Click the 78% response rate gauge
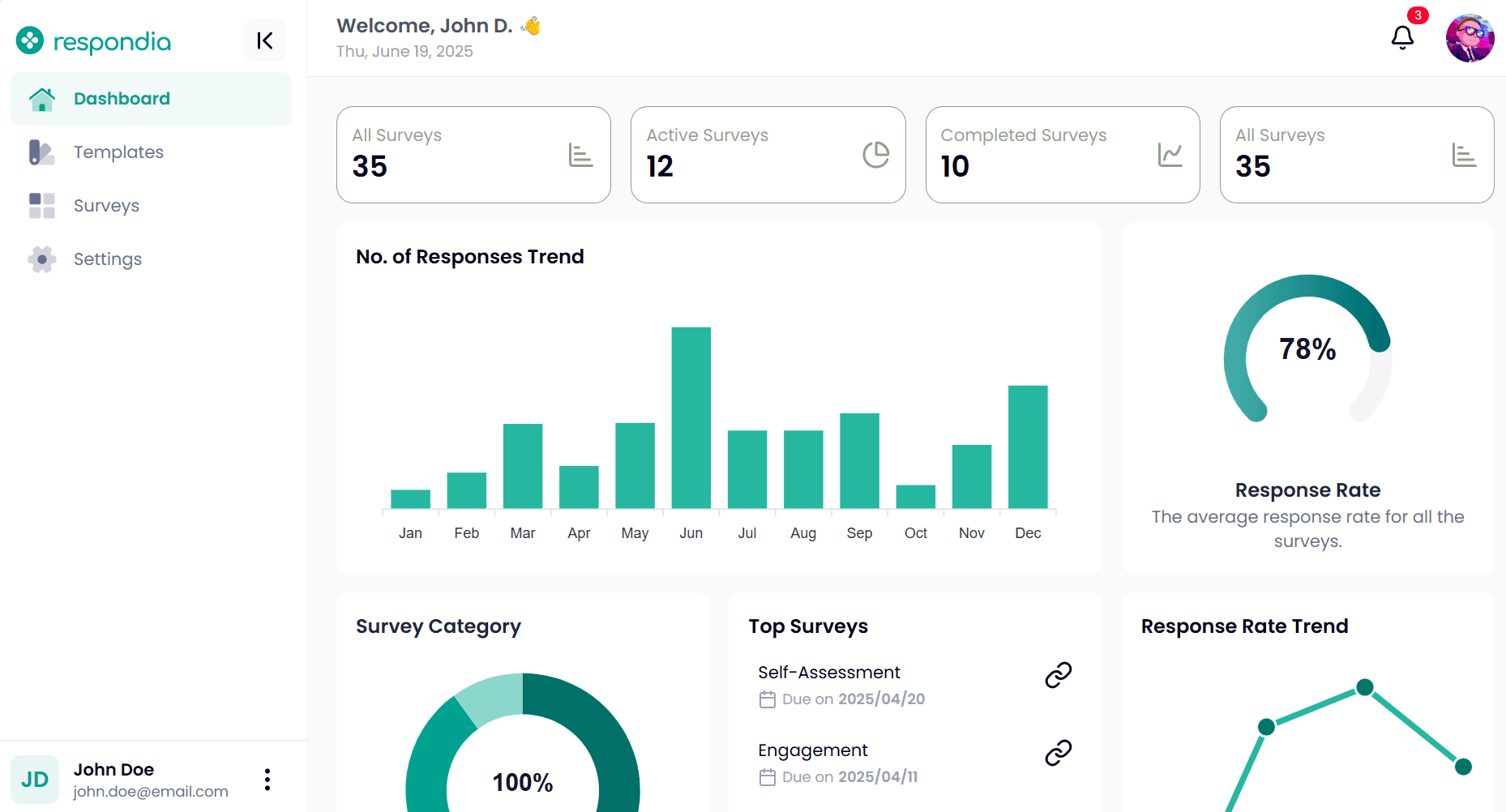1506x812 pixels. (1307, 349)
